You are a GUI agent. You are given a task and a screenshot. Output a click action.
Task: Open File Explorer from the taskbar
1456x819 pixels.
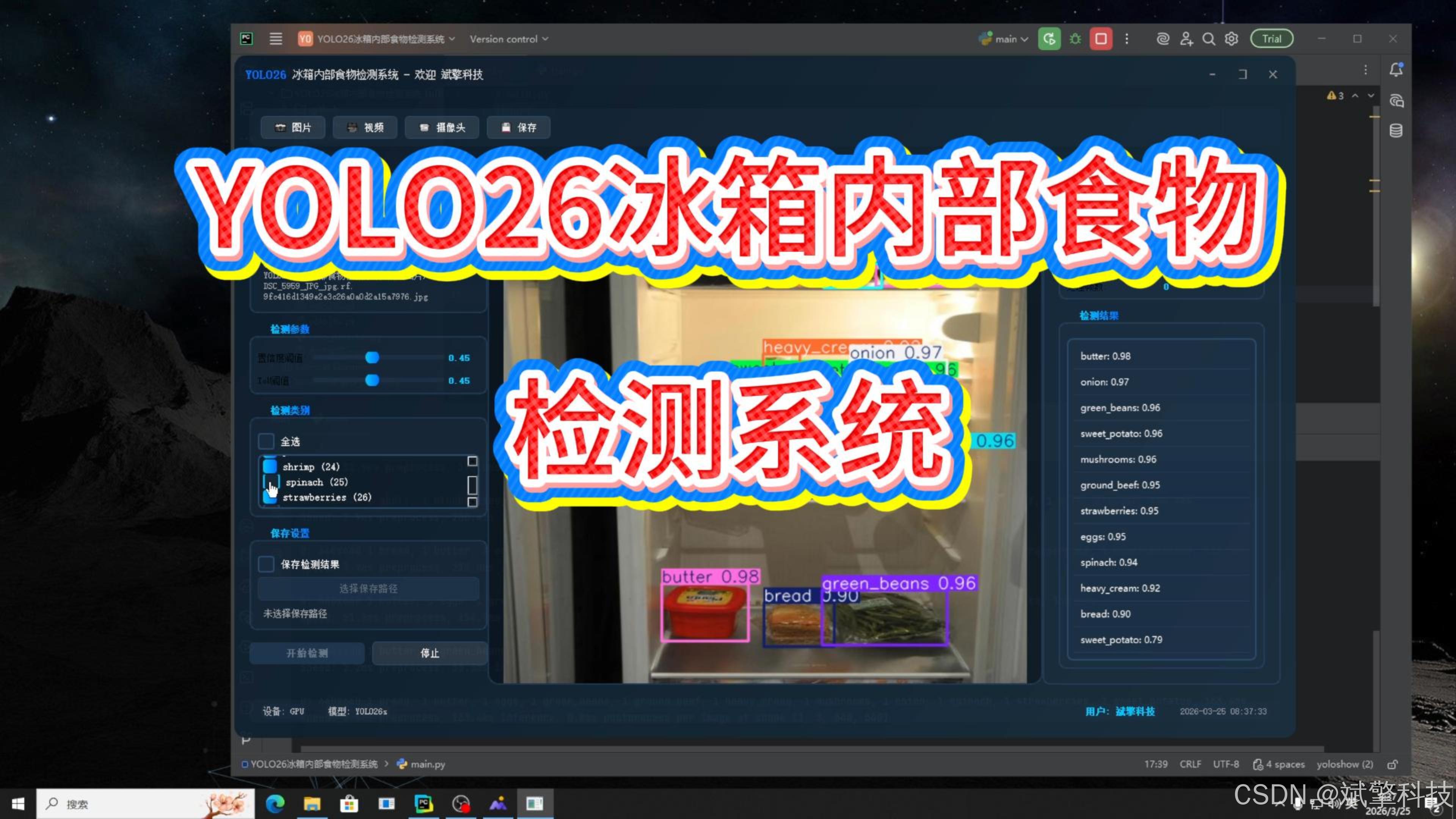[312, 803]
